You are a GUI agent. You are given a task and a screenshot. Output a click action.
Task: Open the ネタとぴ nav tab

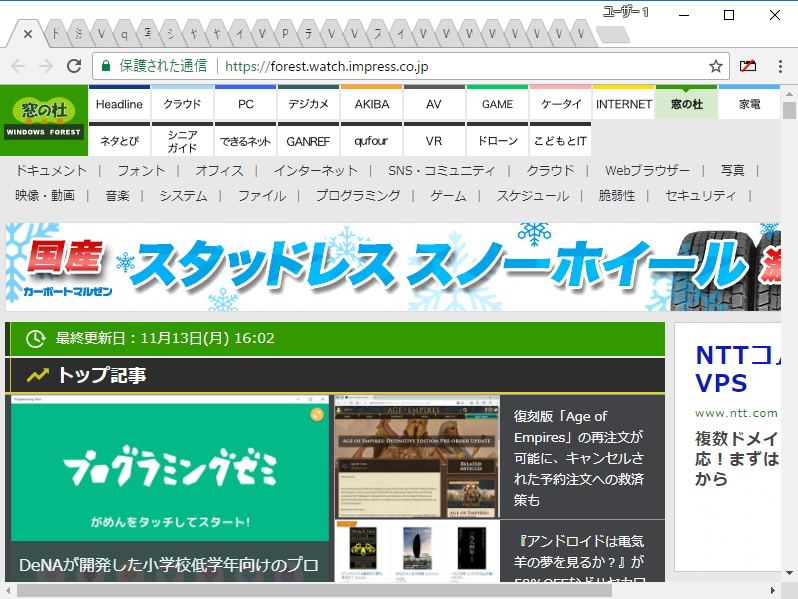[119, 140]
